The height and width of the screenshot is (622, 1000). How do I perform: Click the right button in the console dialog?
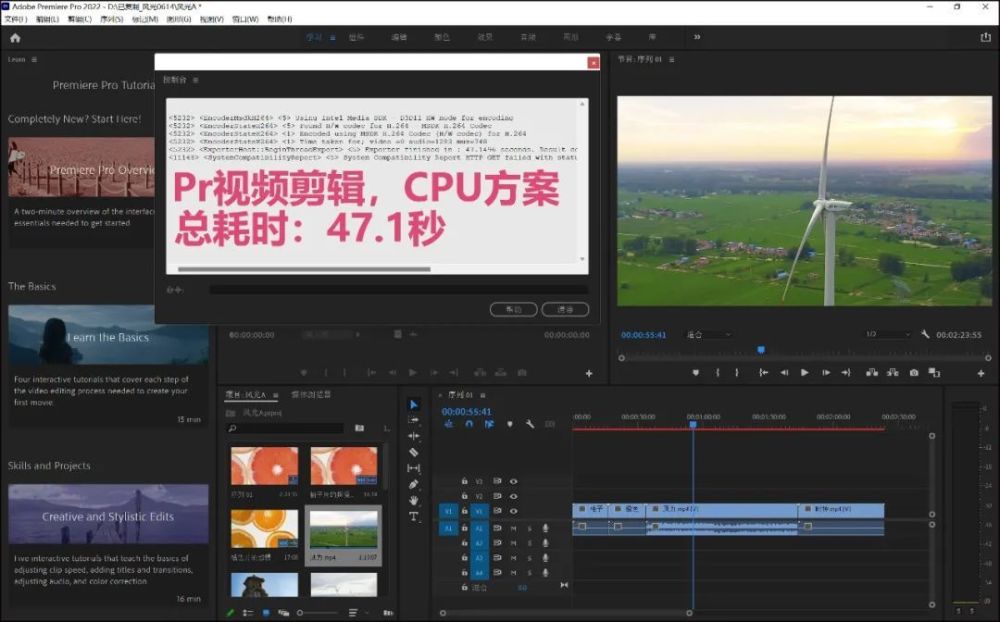coord(565,310)
